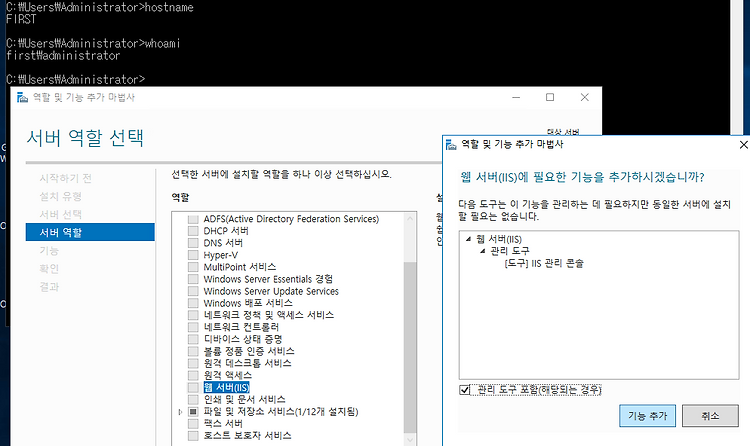The height and width of the screenshot is (446, 750).
Task: Expand the 파일 및 저장소 서비스 tree node
Action: coord(180,412)
